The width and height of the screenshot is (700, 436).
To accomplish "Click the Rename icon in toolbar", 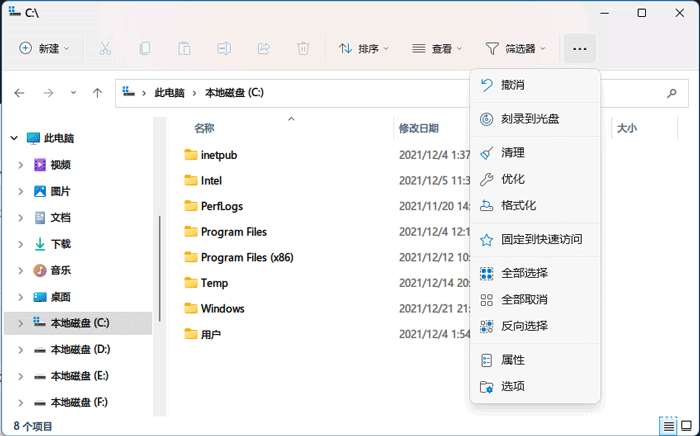I will [224, 48].
